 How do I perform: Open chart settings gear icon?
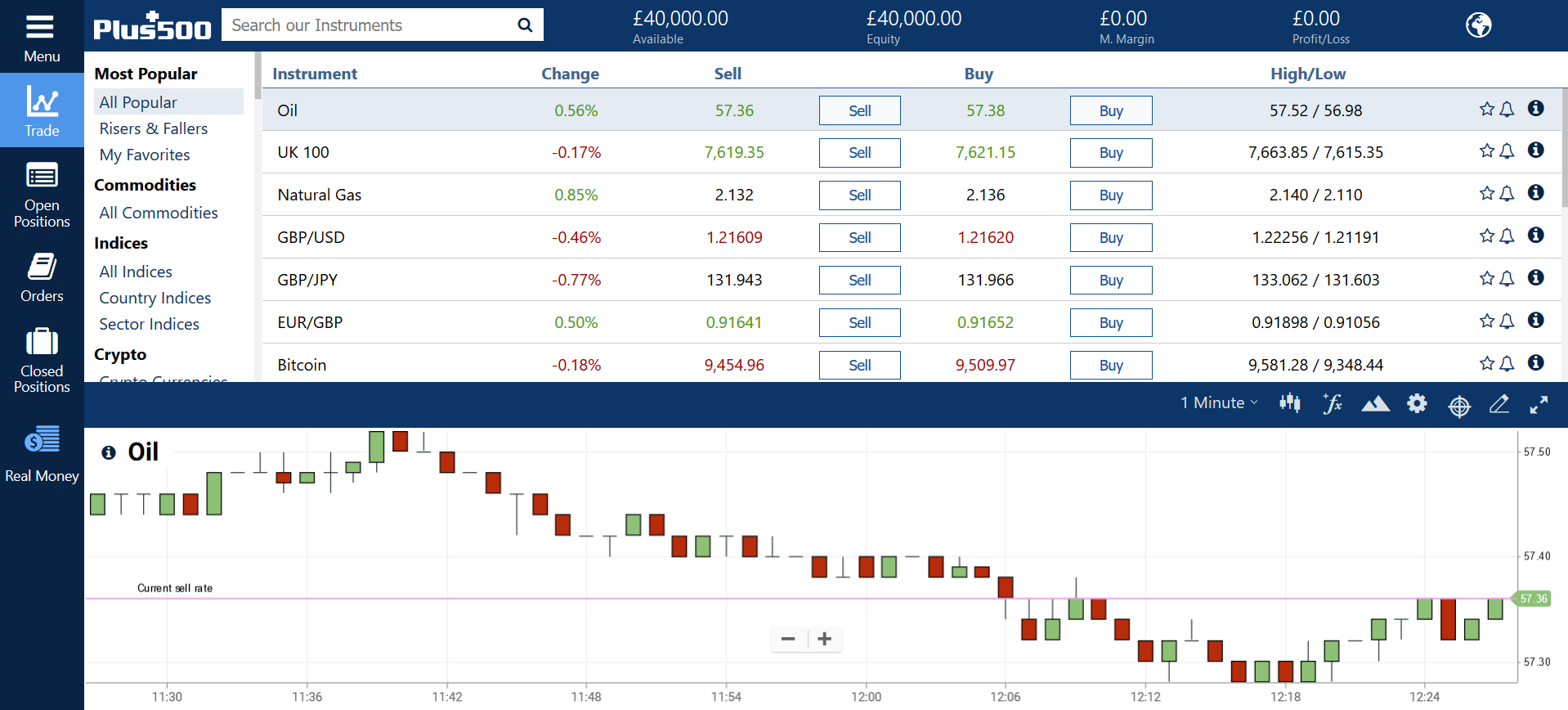point(1417,403)
